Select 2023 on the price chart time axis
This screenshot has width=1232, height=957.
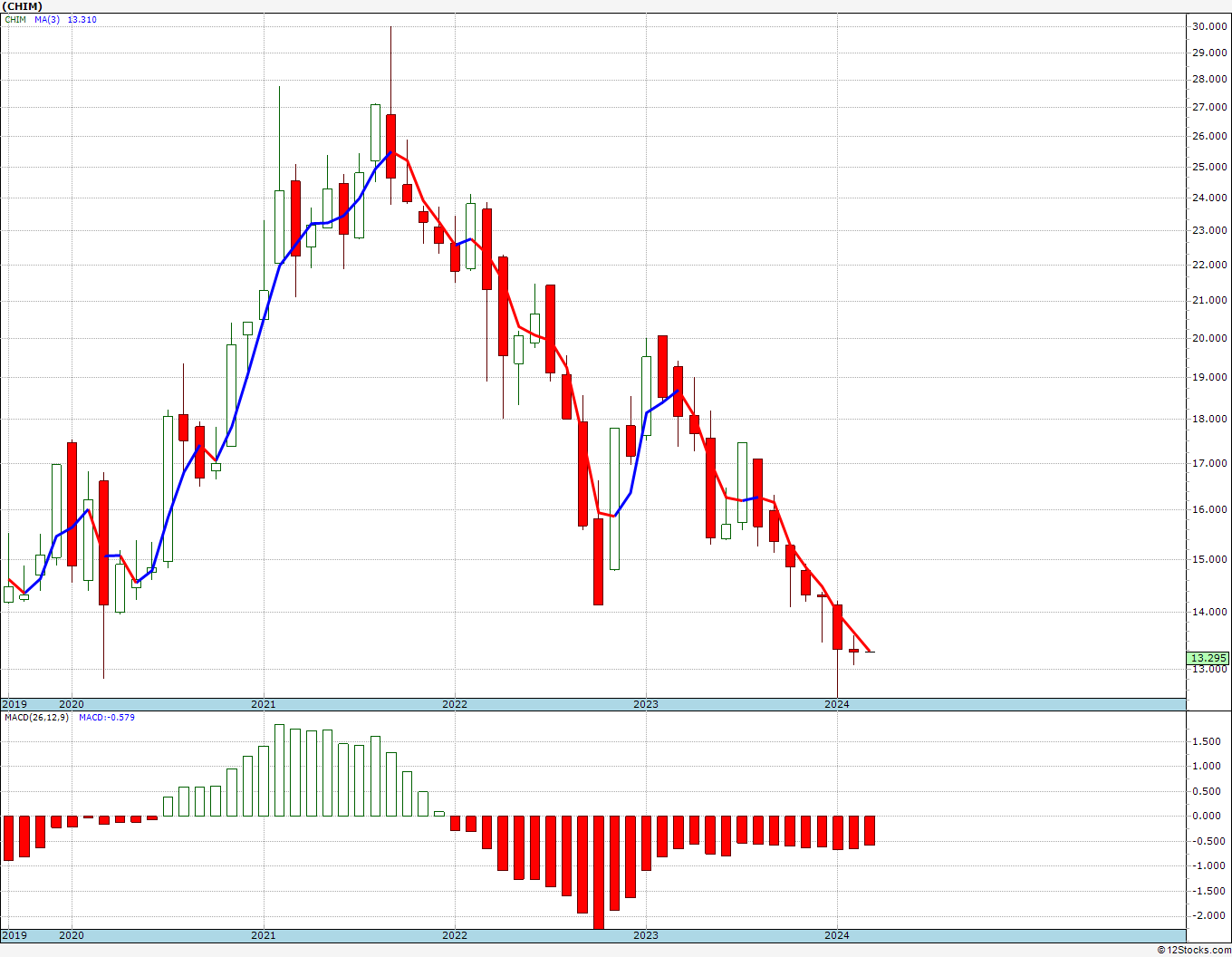pos(646,704)
